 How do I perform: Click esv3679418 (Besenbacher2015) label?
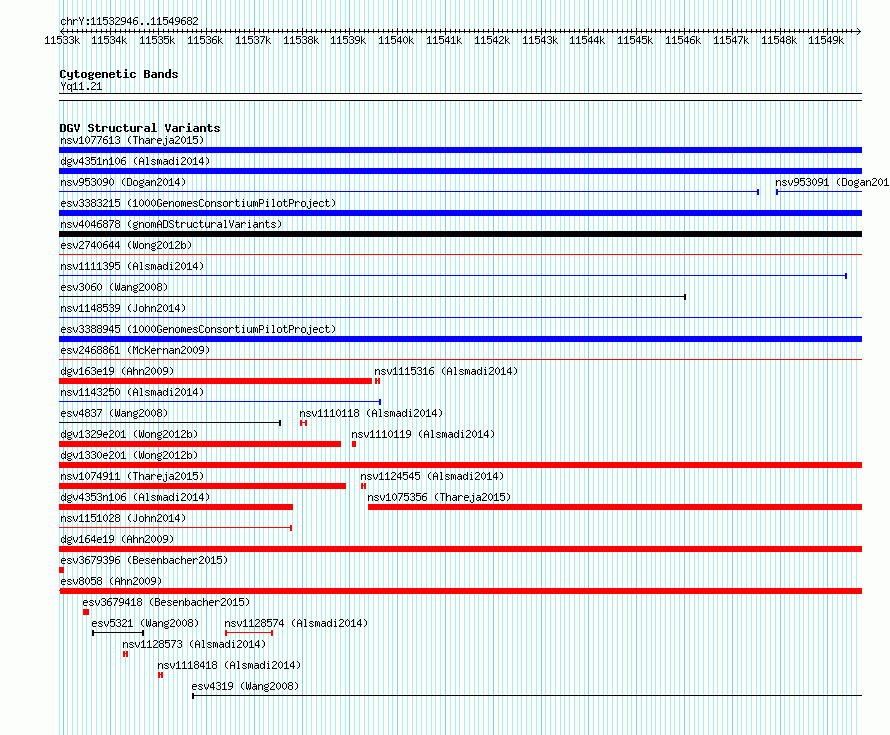[x=166, y=602]
